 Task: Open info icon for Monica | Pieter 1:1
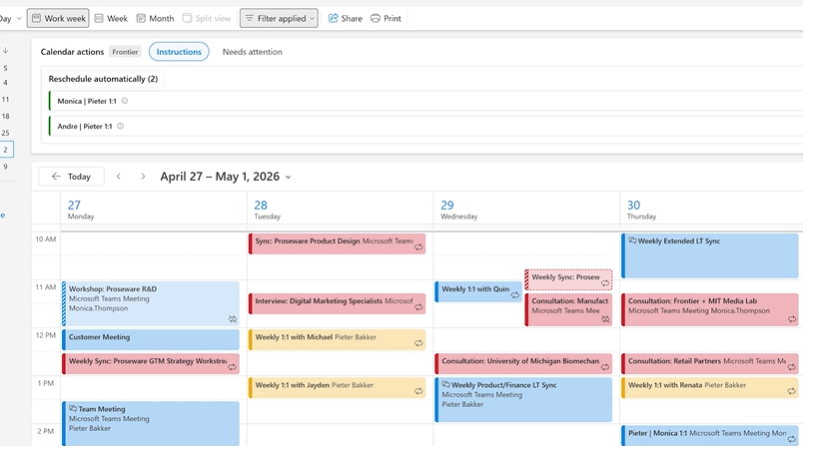(x=125, y=101)
